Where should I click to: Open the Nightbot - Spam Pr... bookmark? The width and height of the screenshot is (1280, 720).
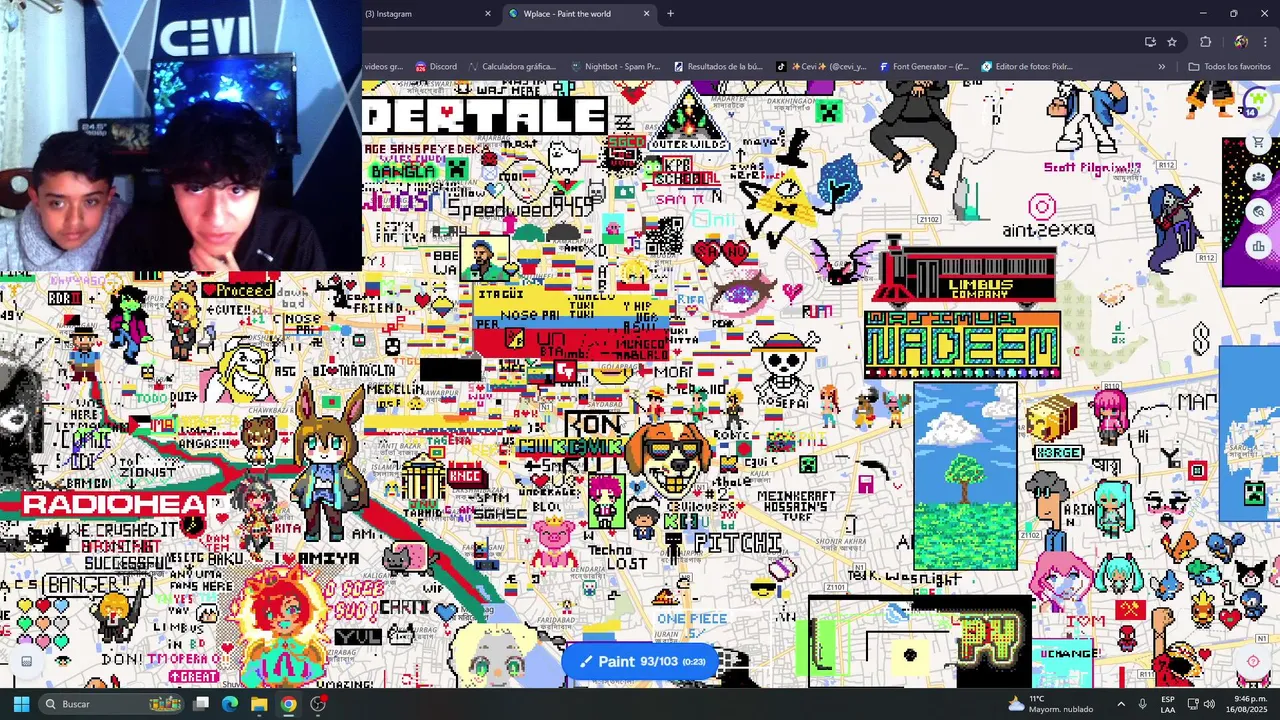click(x=615, y=67)
